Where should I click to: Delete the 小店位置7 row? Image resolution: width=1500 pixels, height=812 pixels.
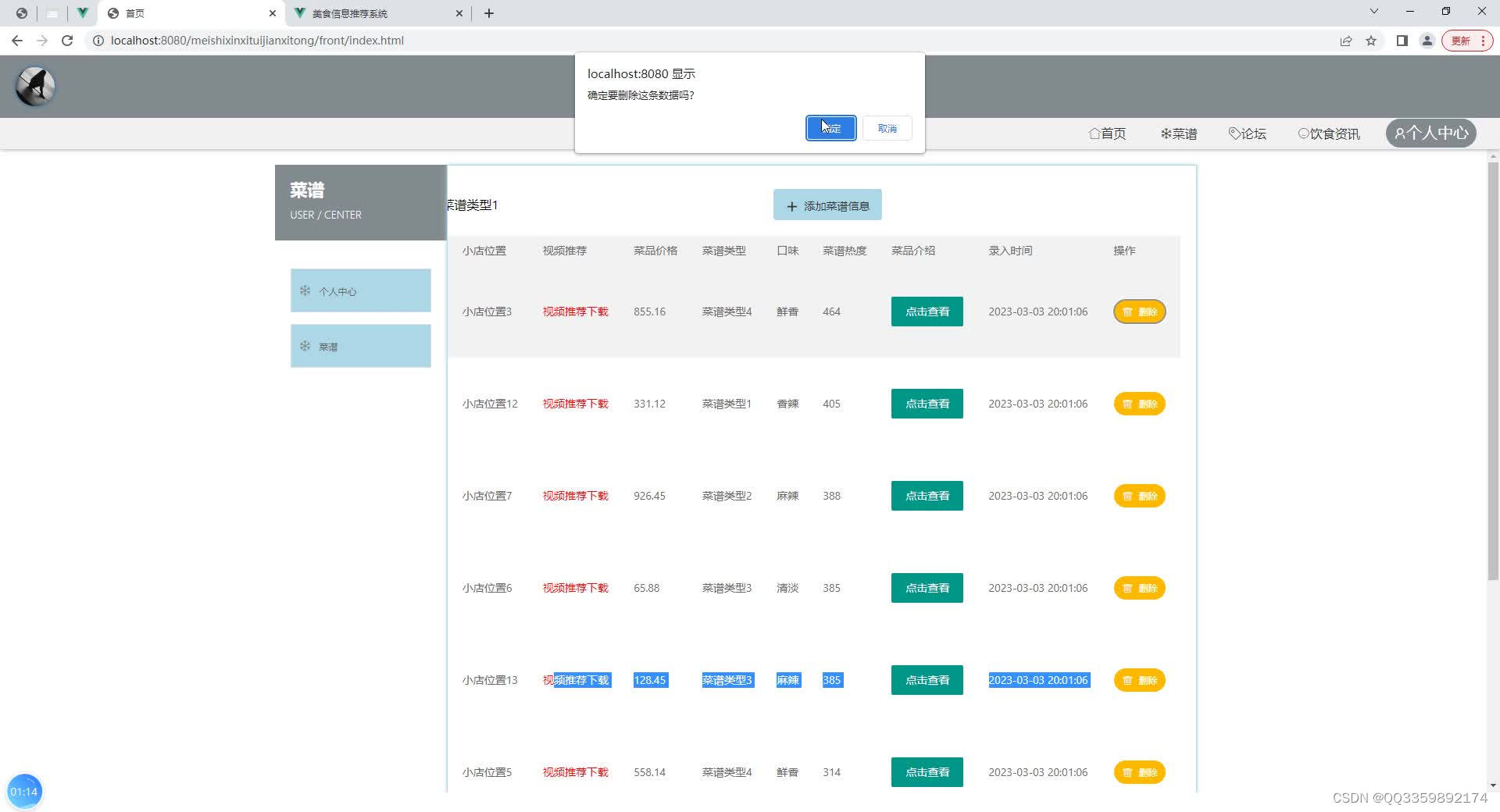pos(1139,496)
